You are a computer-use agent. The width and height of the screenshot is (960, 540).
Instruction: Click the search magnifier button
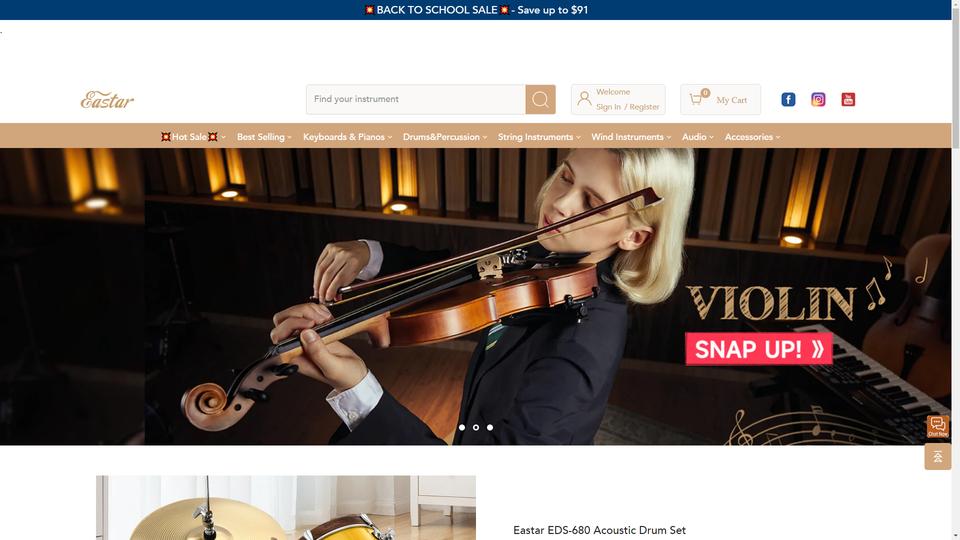click(x=540, y=99)
